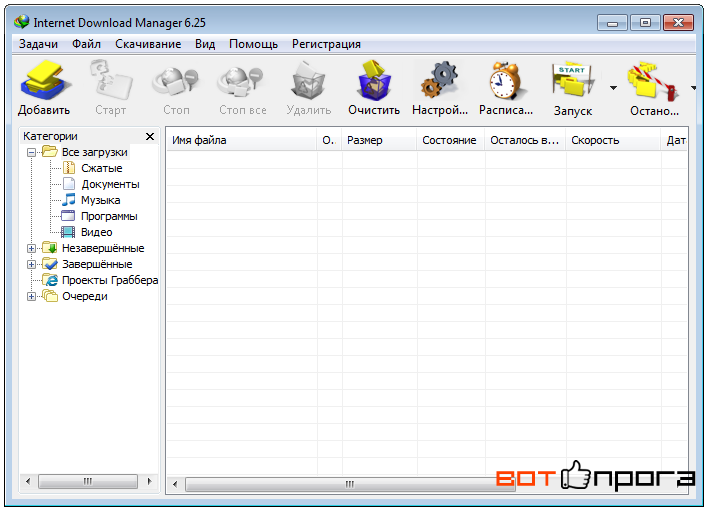The width and height of the screenshot is (708, 511).
Task: Collapse the Все загрузки tree node
Action: [31, 152]
